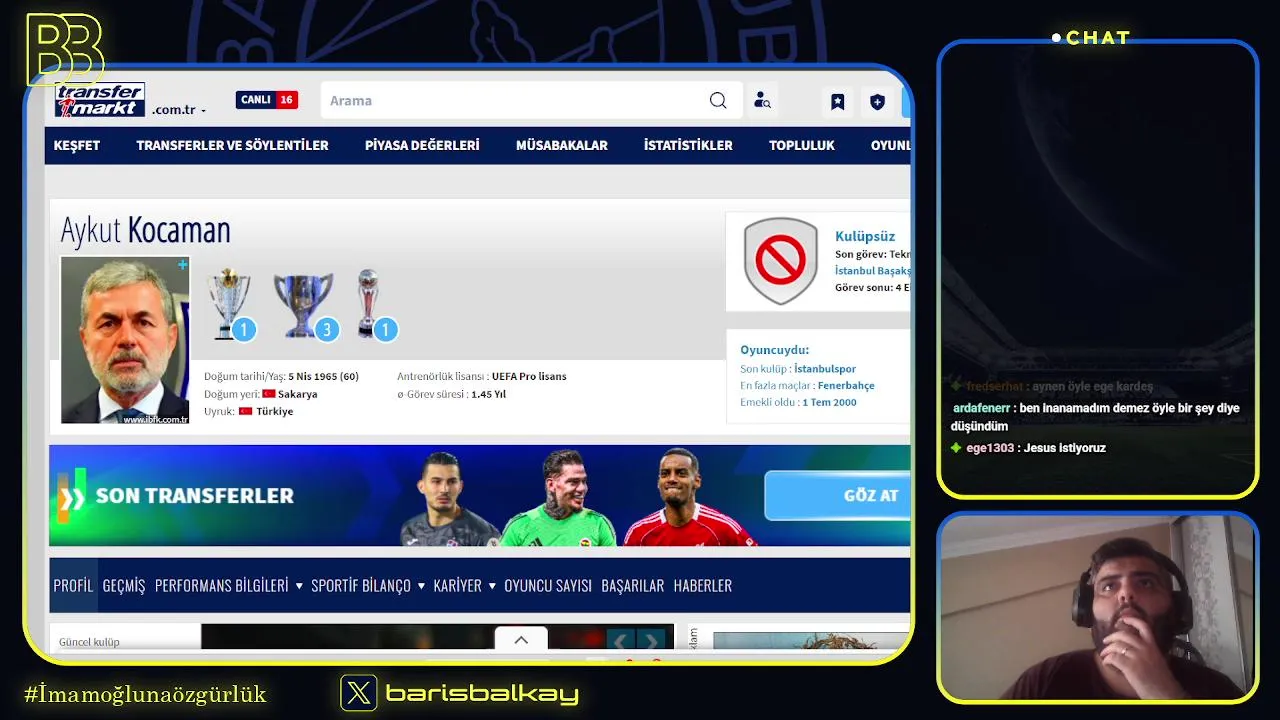Open the .com.tr domain dropdown

tap(180, 110)
